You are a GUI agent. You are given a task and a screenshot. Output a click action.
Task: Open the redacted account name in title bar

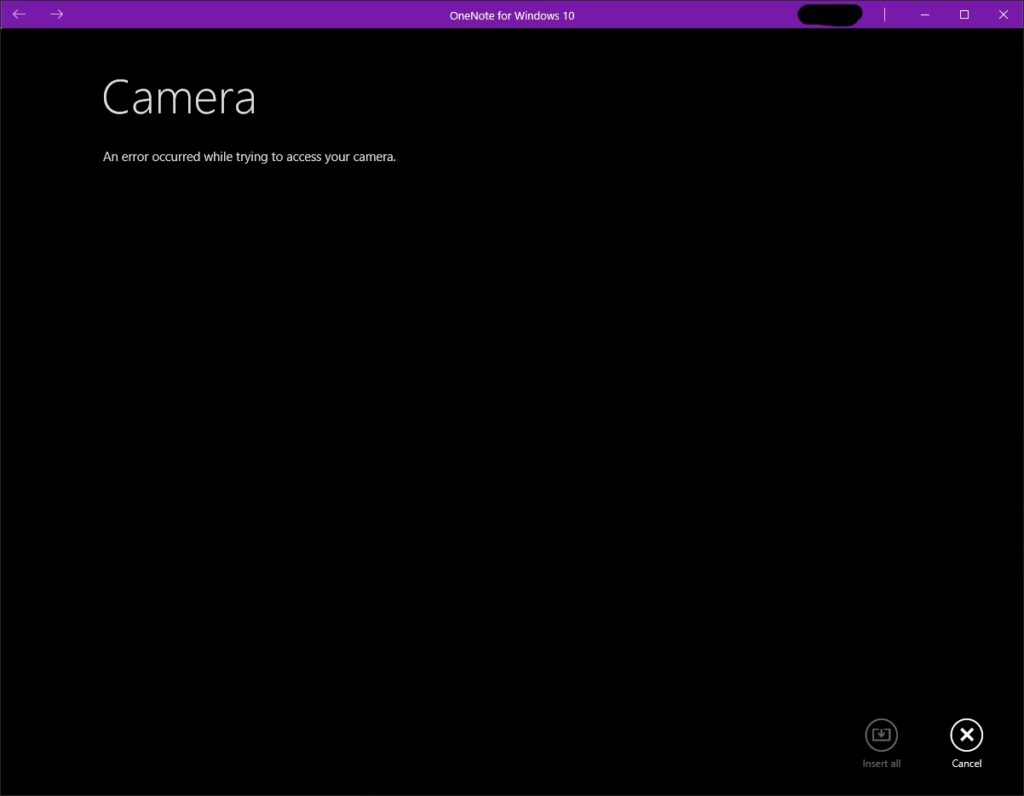[830, 14]
